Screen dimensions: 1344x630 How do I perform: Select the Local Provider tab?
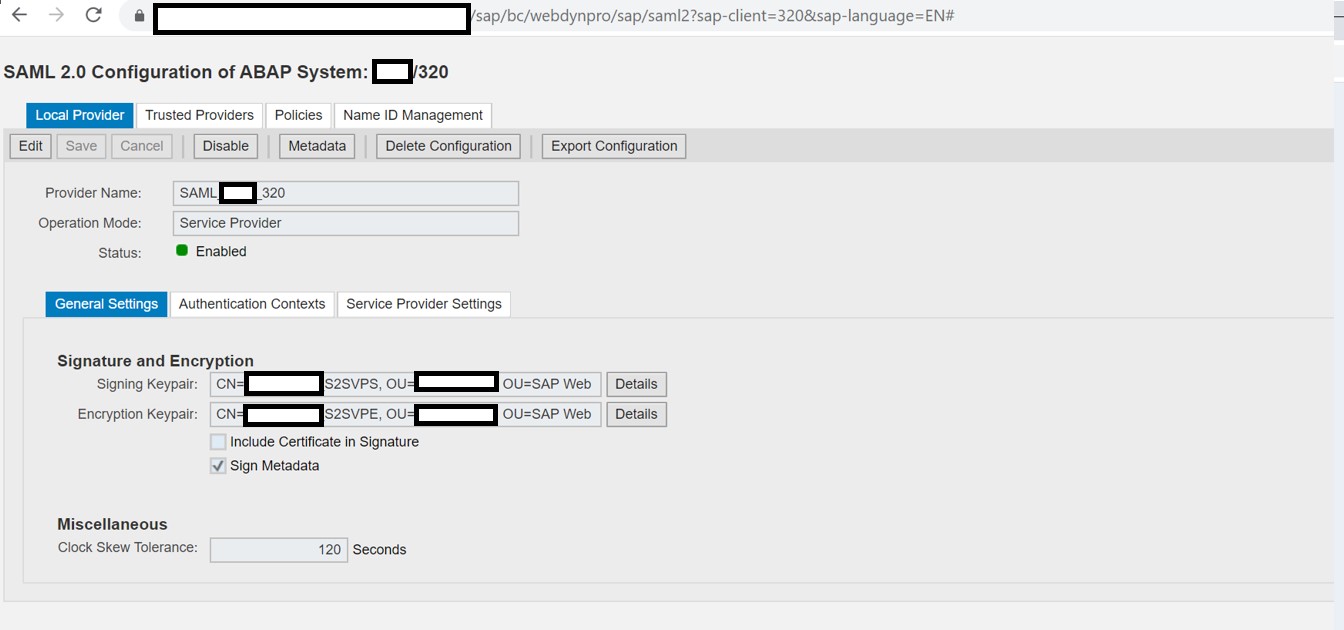click(79, 115)
